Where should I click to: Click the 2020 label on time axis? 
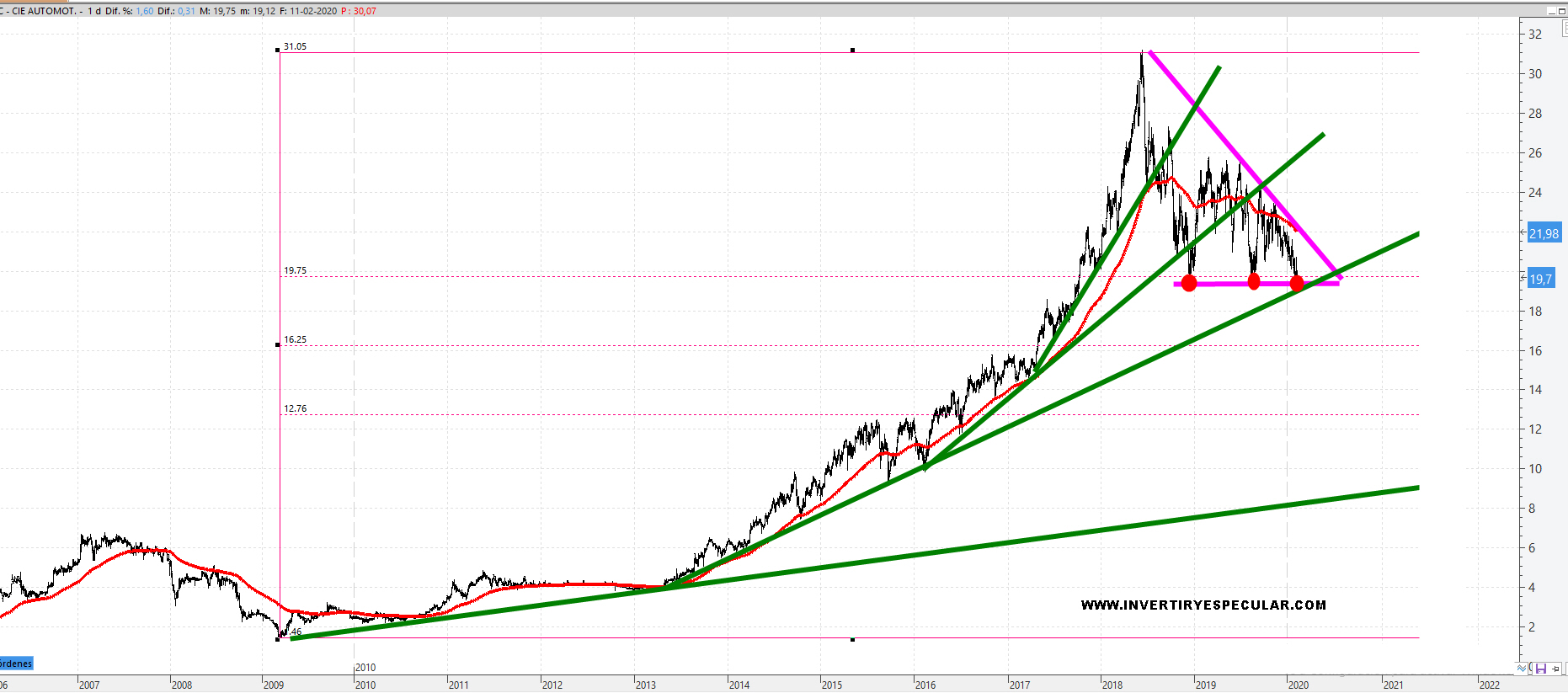(1299, 685)
